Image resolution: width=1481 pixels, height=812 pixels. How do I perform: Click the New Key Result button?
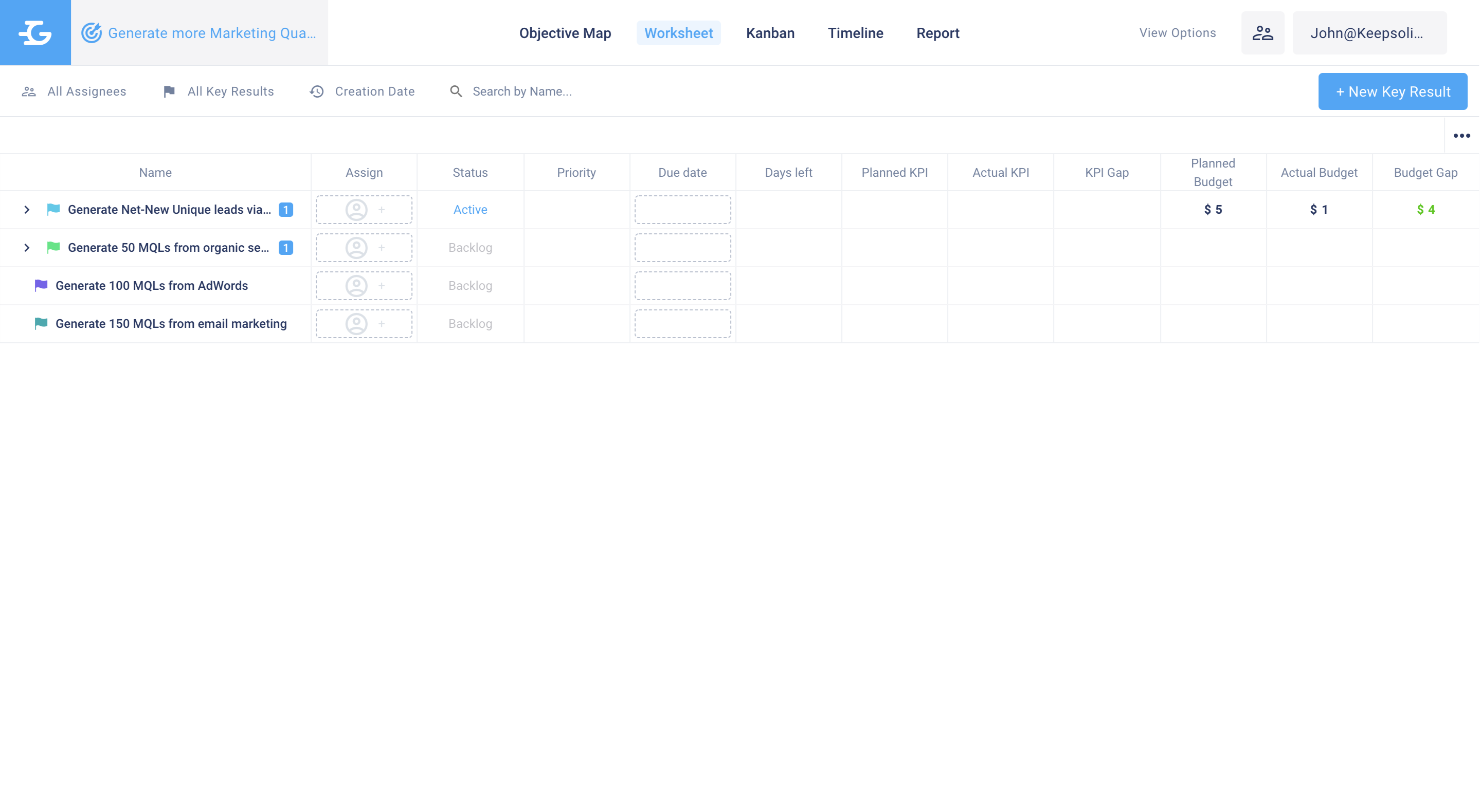pos(1393,91)
